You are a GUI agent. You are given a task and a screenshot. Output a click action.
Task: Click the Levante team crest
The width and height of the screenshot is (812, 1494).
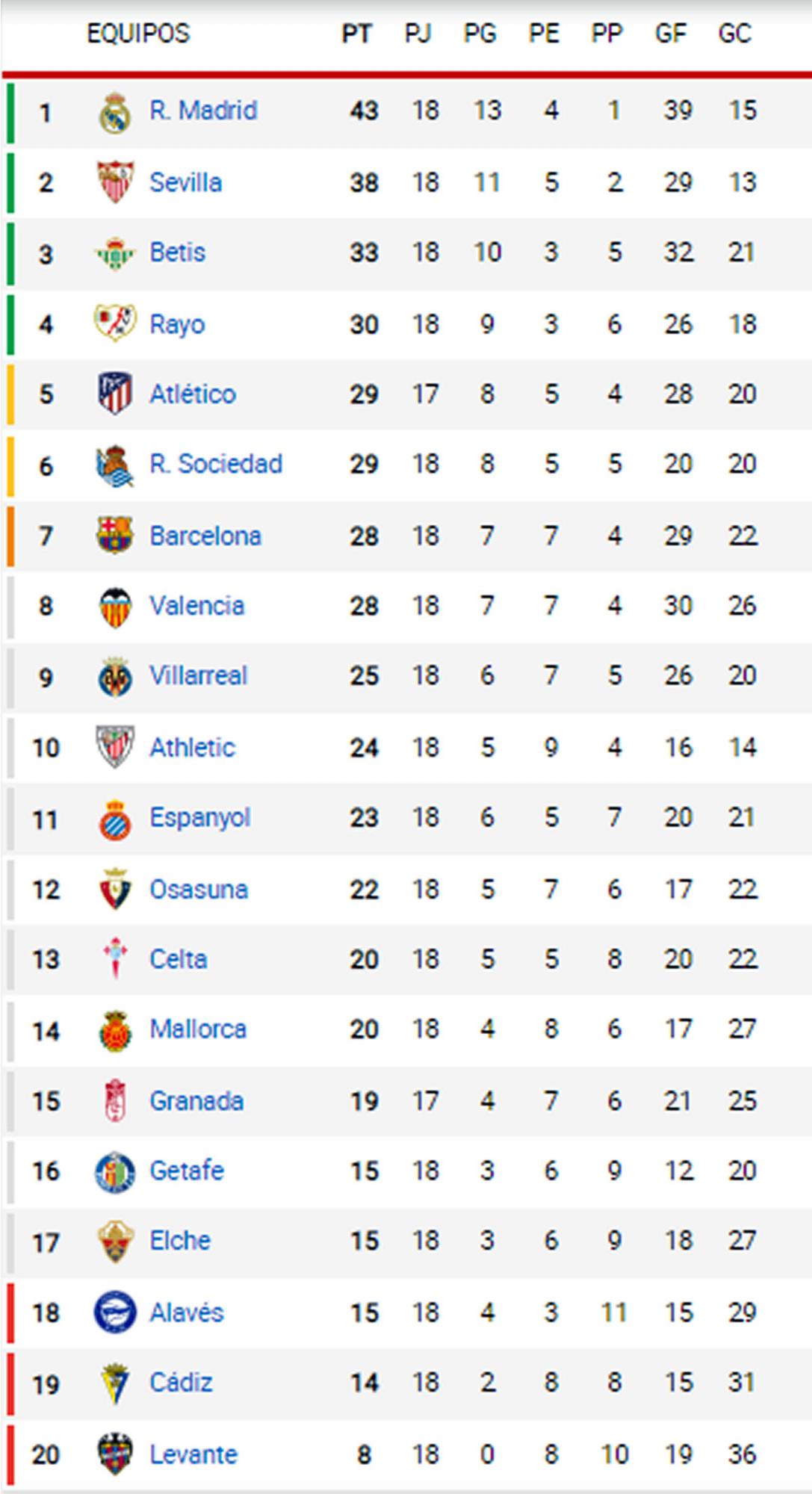pyautogui.click(x=115, y=1454)
